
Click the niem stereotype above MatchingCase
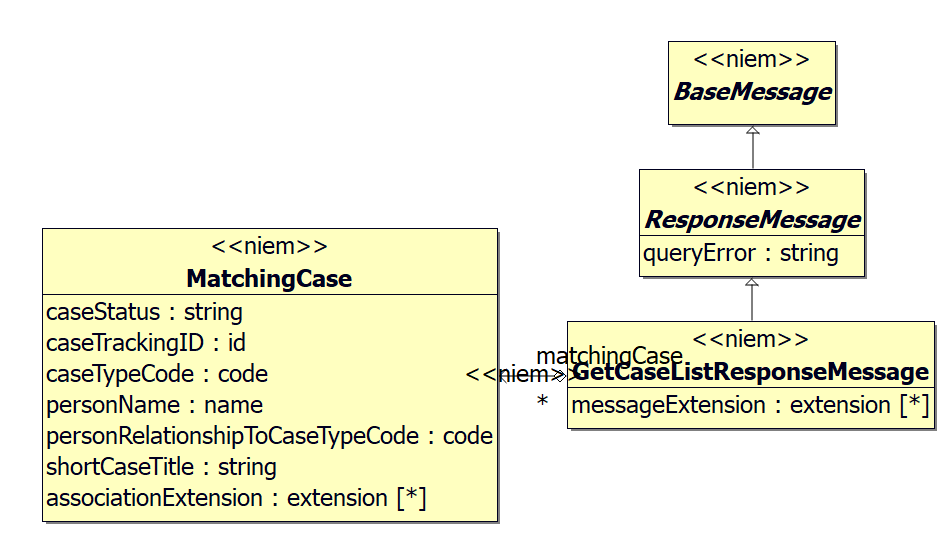269,247
